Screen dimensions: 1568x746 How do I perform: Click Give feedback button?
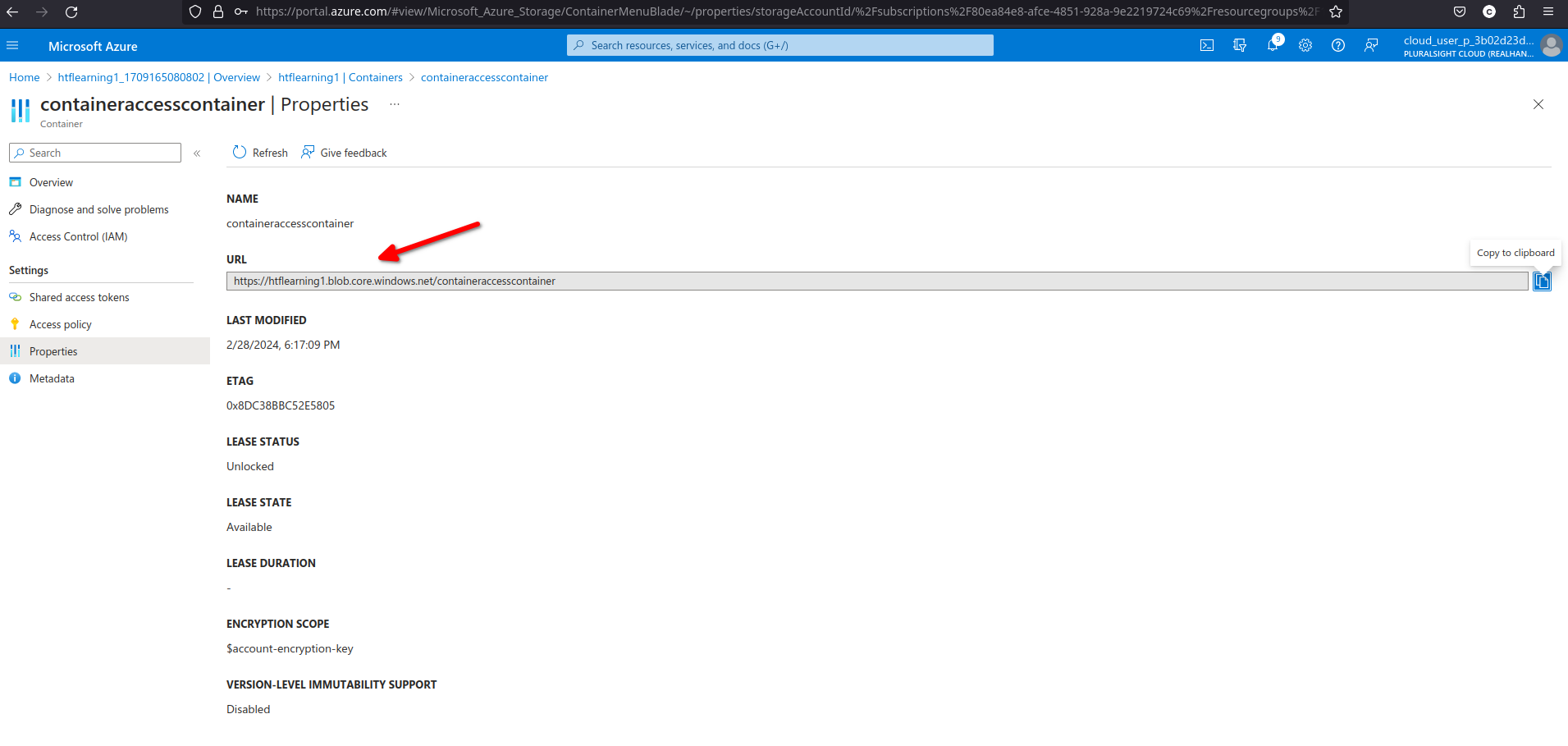(344, 153)
